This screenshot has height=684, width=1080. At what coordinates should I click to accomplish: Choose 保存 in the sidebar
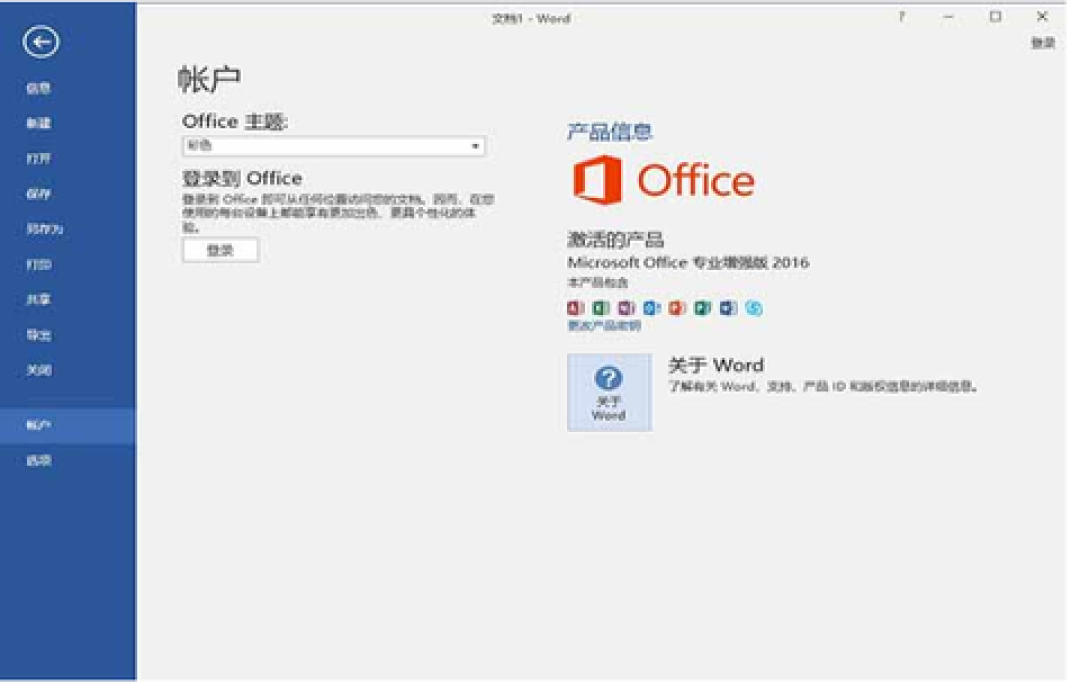(39, 194)
